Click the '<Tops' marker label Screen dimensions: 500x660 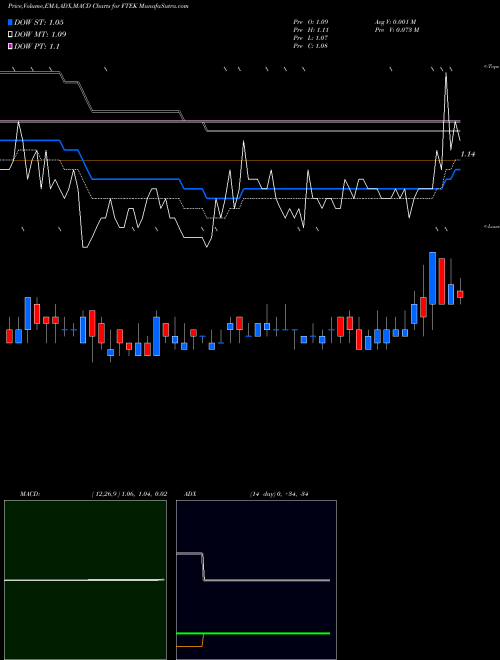coord(492,67)
